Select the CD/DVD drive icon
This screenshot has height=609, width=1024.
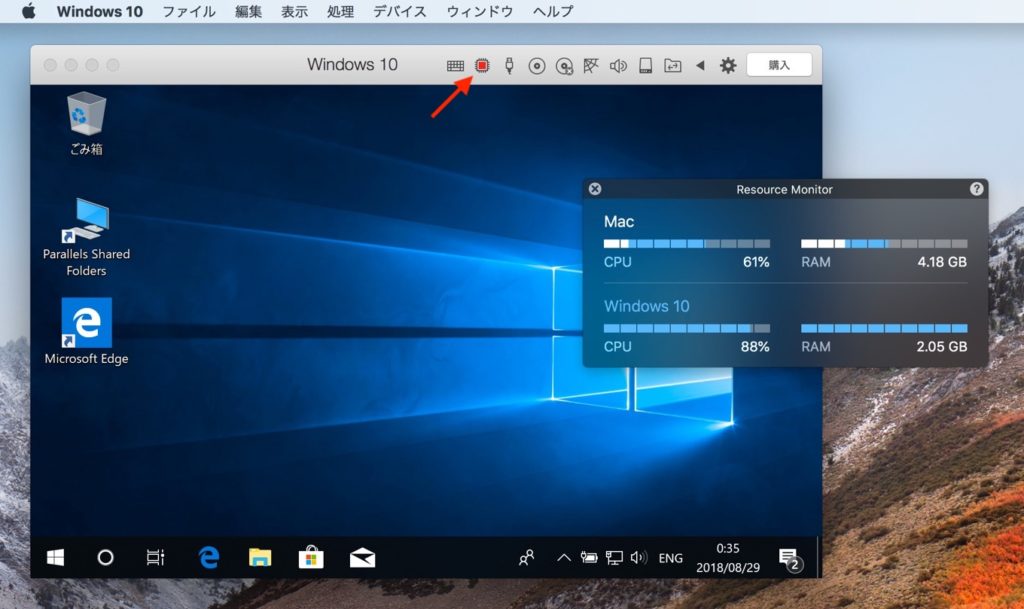pyautogui.click(x=537, y=64)
